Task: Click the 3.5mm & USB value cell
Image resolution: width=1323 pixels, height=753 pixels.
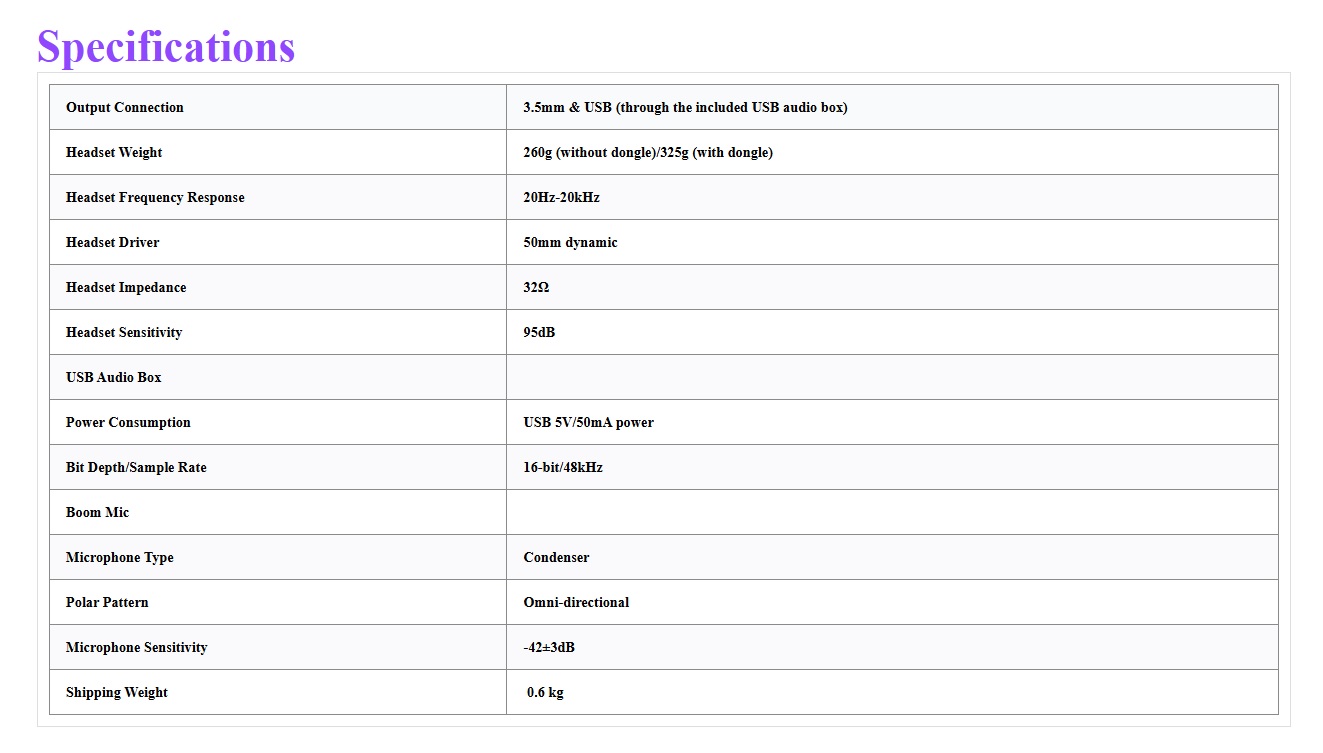Action: (892, 107)
